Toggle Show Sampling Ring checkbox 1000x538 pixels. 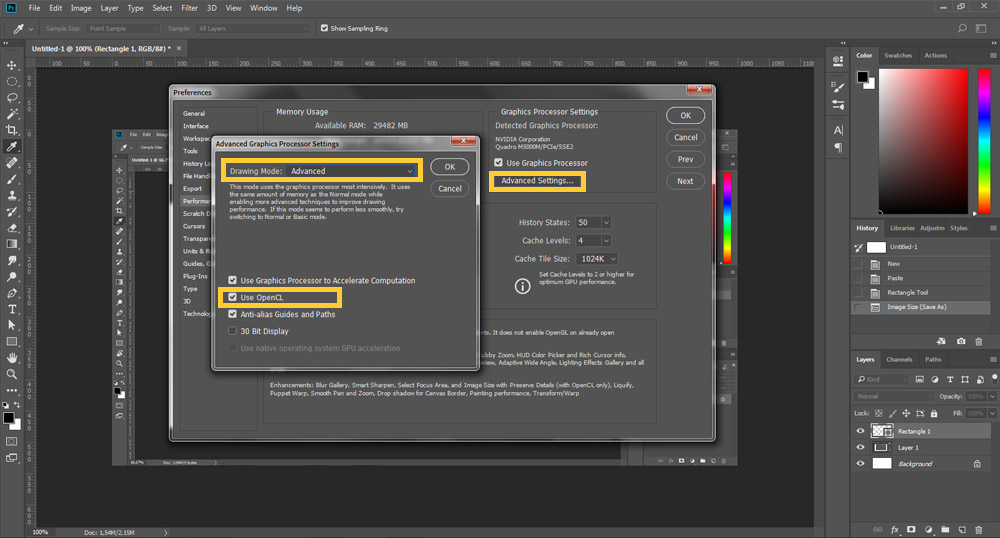point(325,28)
